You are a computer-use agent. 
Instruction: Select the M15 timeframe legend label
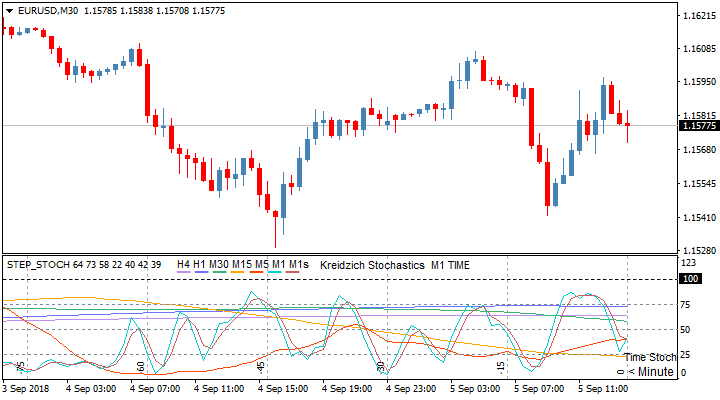pos(242,265)
